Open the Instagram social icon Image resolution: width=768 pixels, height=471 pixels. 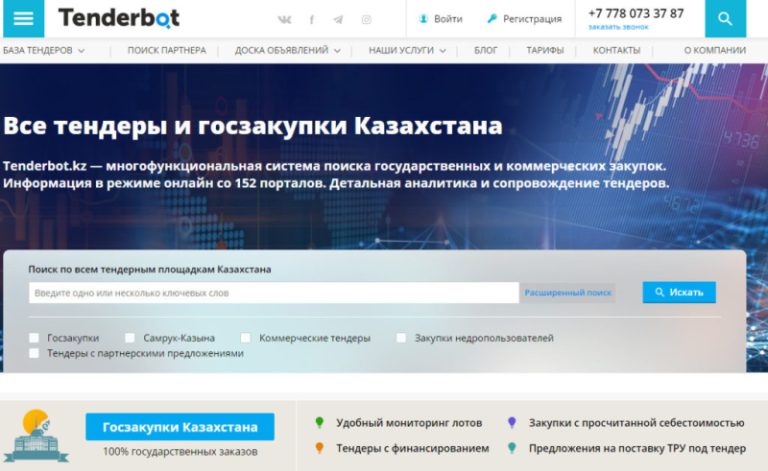366,20
